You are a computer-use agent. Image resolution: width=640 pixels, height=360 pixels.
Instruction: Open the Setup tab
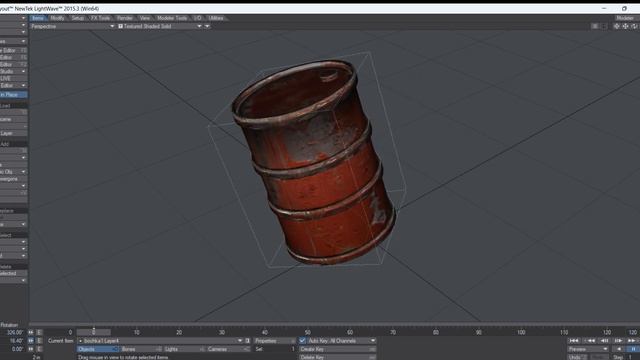(x=78, y=18)
